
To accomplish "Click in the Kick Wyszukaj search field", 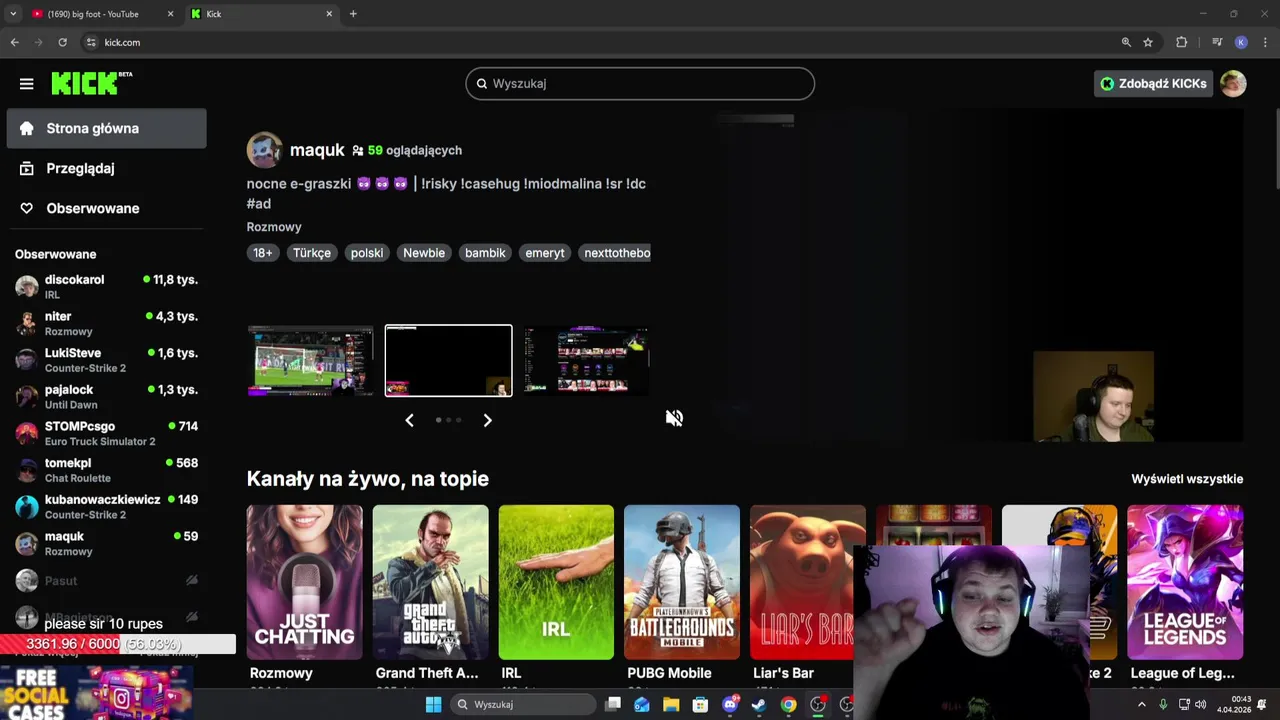I will tap(640, 83).
